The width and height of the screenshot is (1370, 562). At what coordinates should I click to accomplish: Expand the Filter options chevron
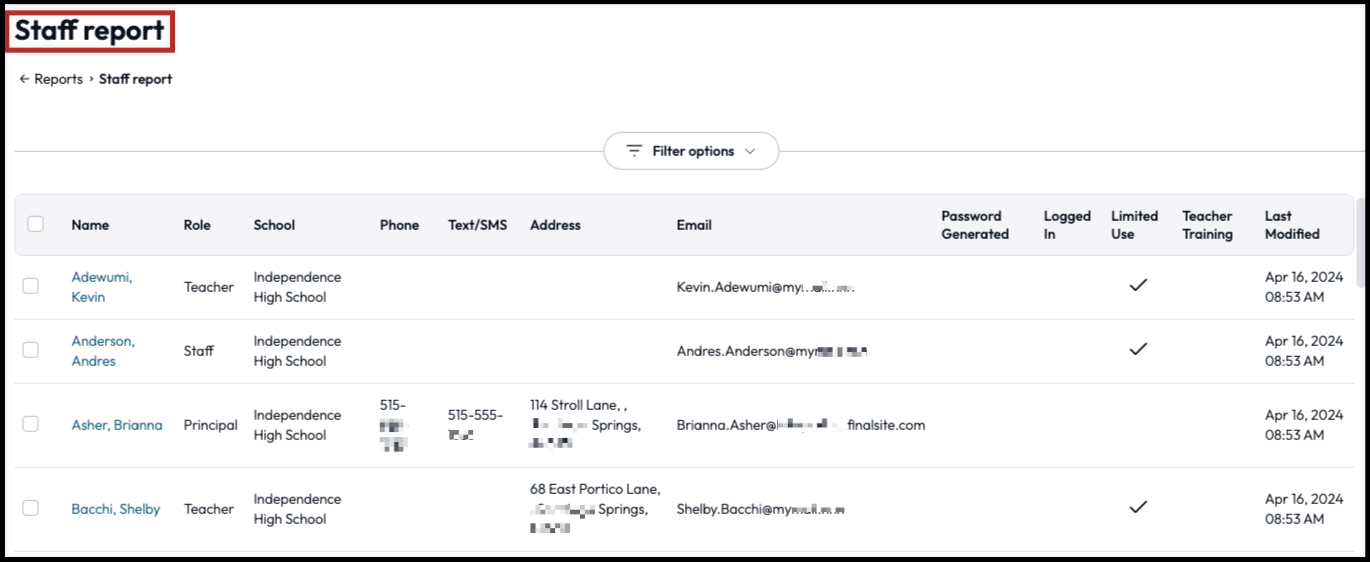[x=750, y=152]
